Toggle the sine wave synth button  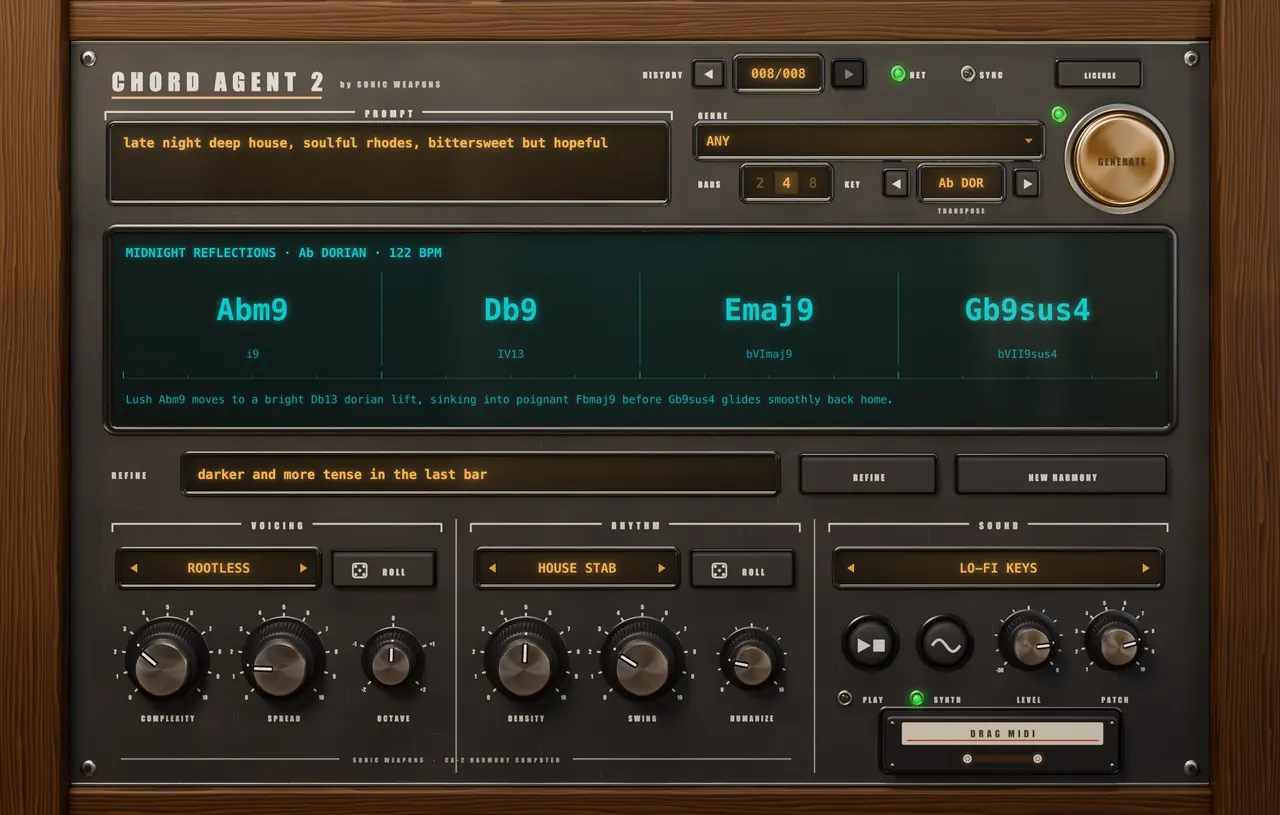tap(945, 643)
